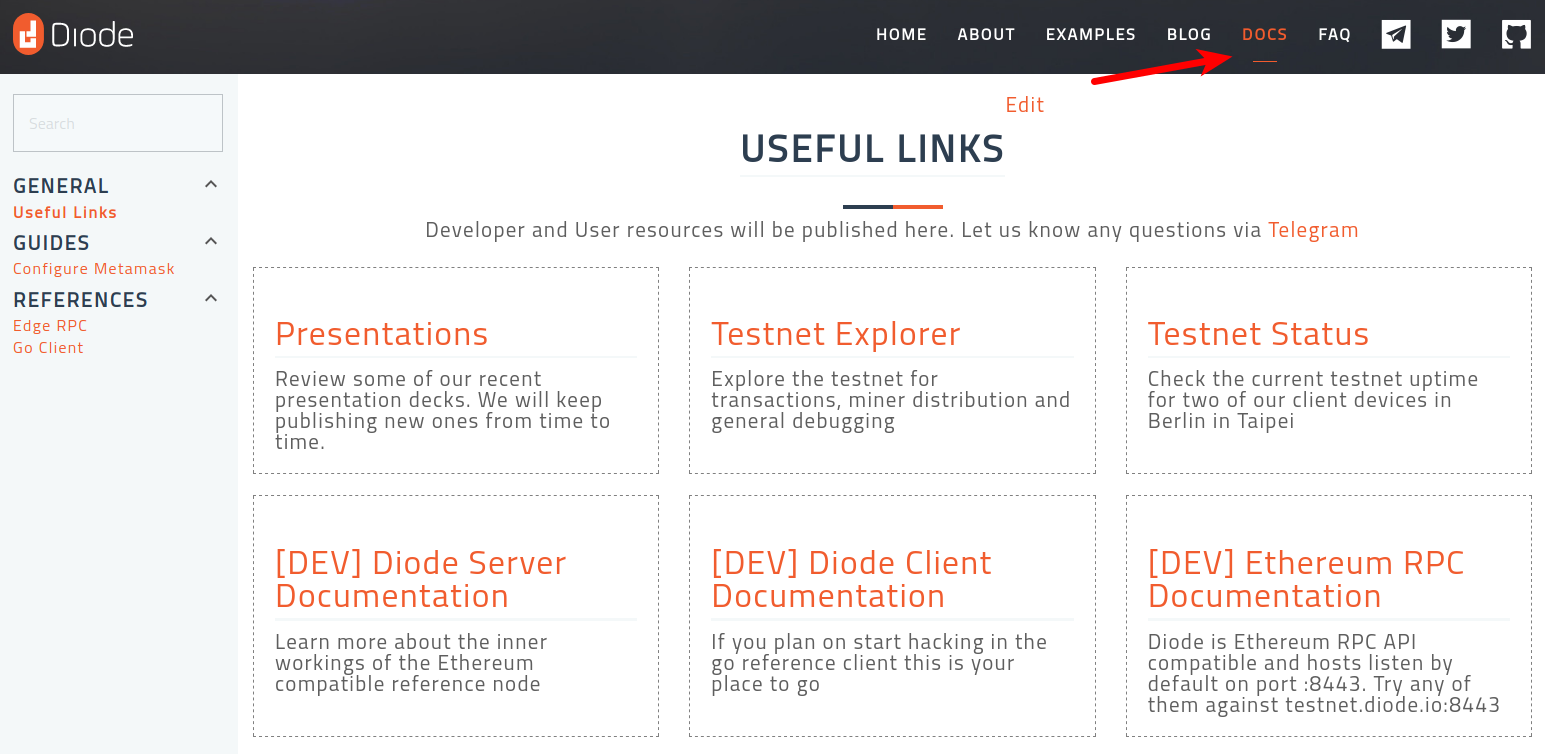
Task: Click the 'Explore the testnet for' description
Action: [891, 400]
